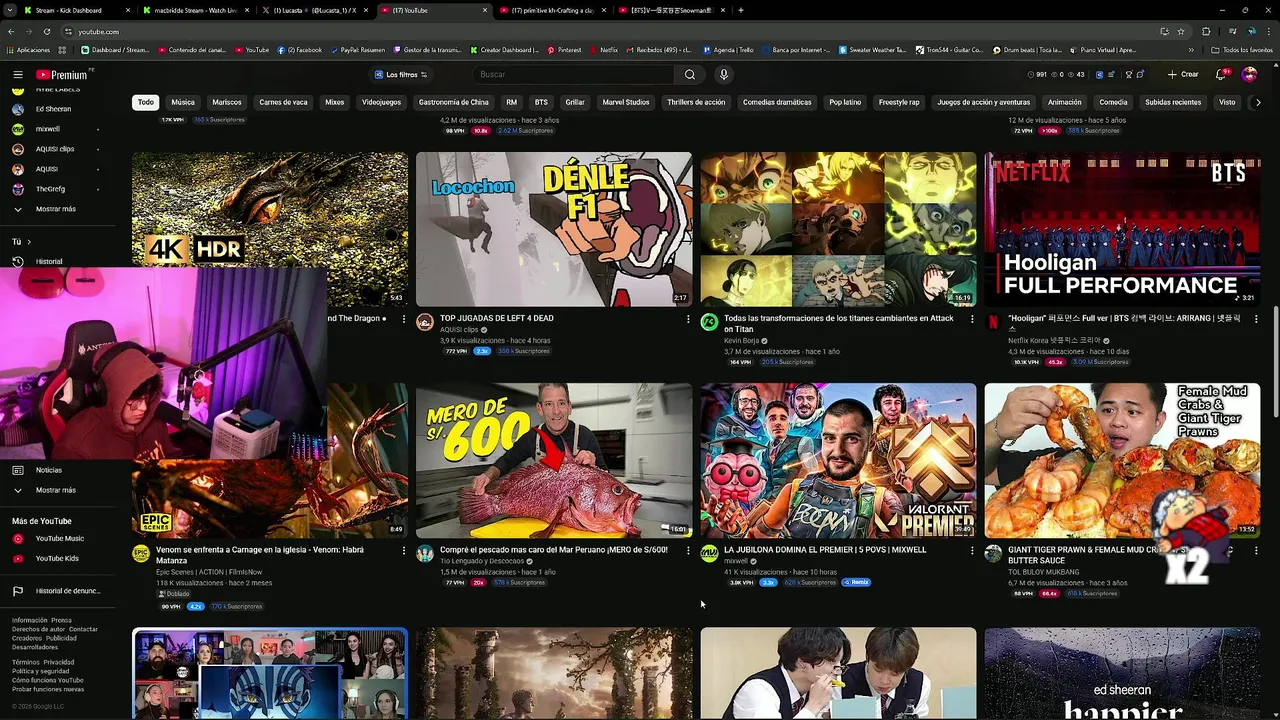Open the browser extensions puzzle icon
Viewport: 1280px width, 720px height.
point(1206,31)
